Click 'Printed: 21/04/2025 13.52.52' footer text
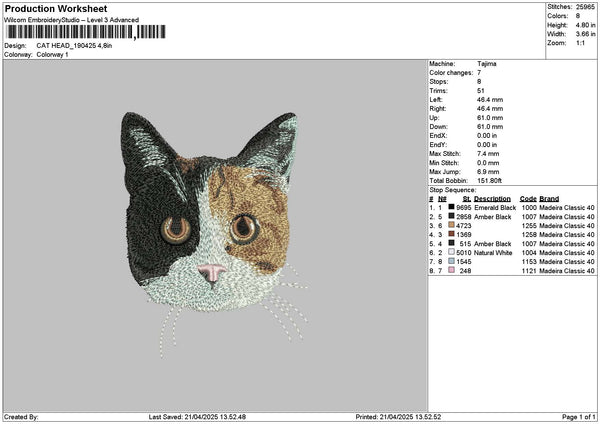 click(398, 417)
